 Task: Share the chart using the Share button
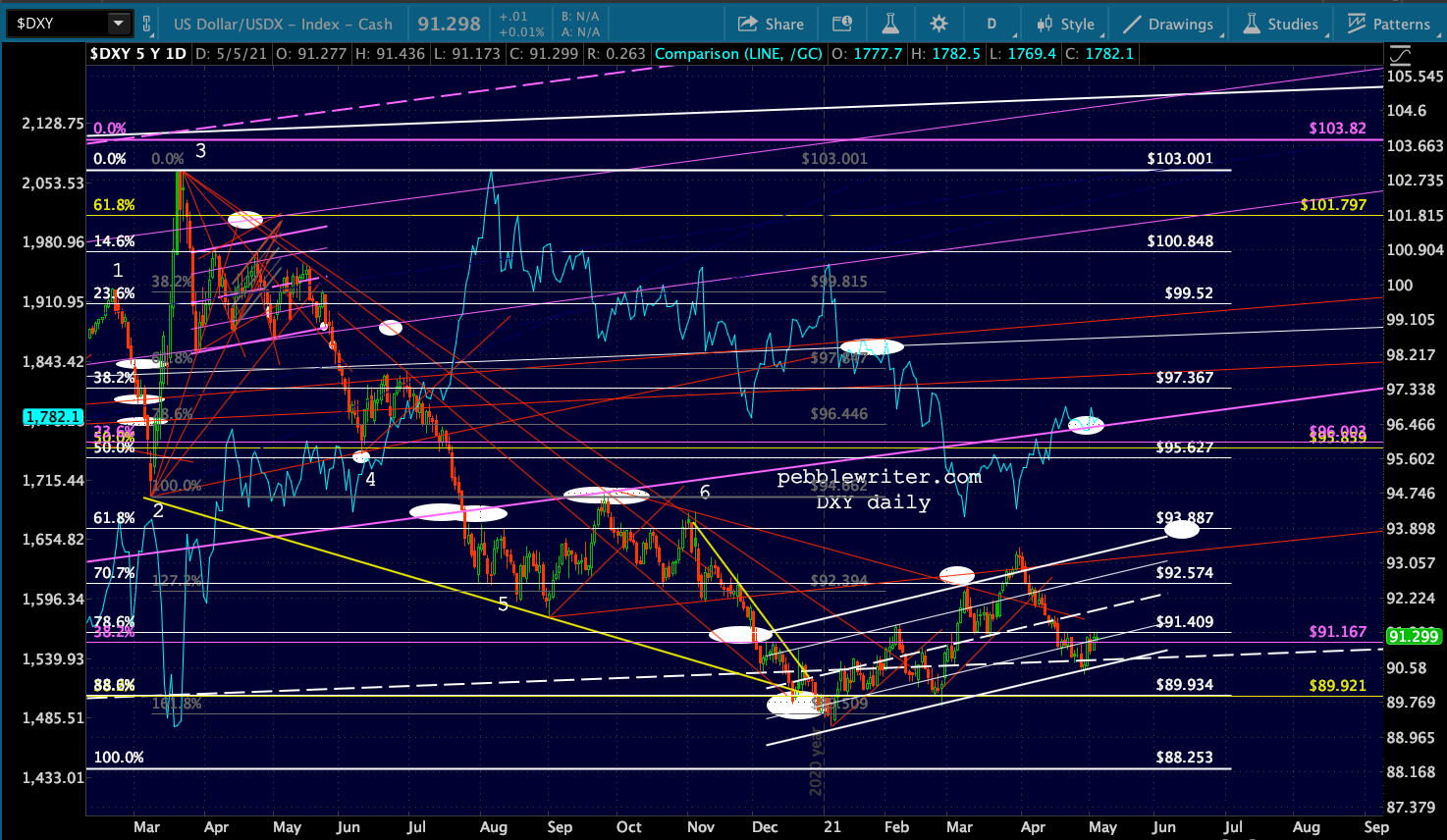tap(772, 24)
